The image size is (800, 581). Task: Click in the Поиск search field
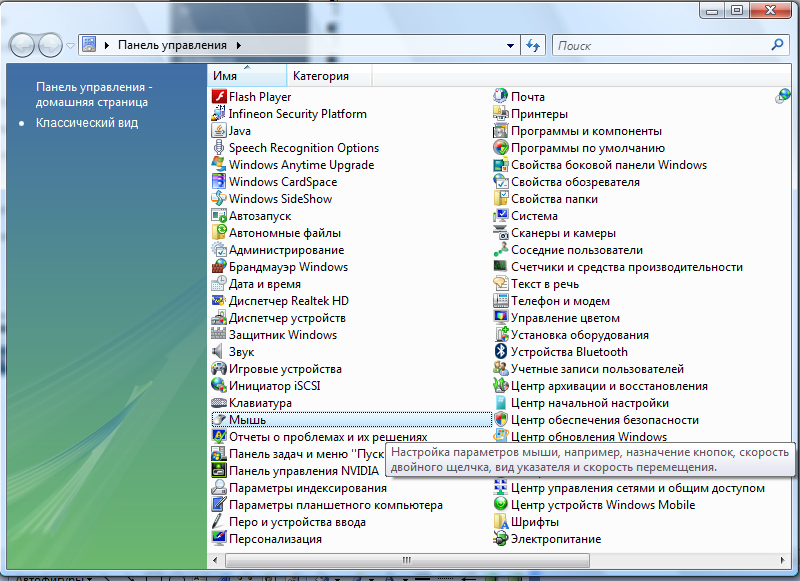[661, 45]
